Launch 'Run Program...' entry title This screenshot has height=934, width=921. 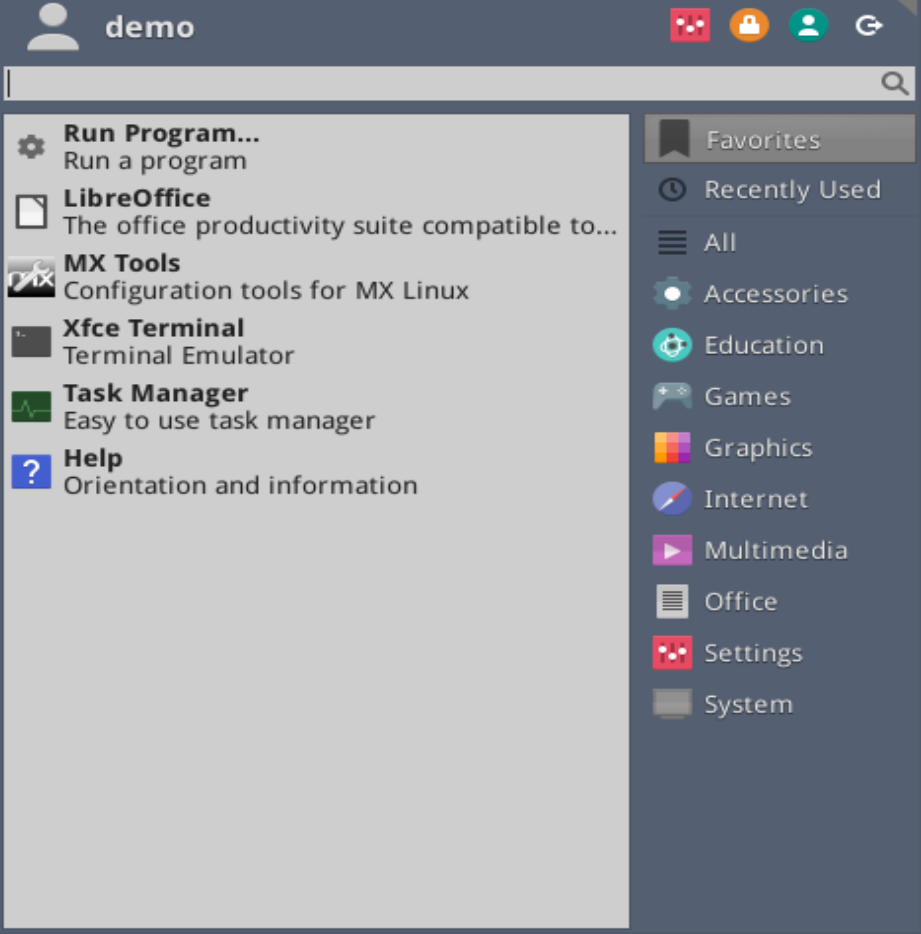pos(161,133)
